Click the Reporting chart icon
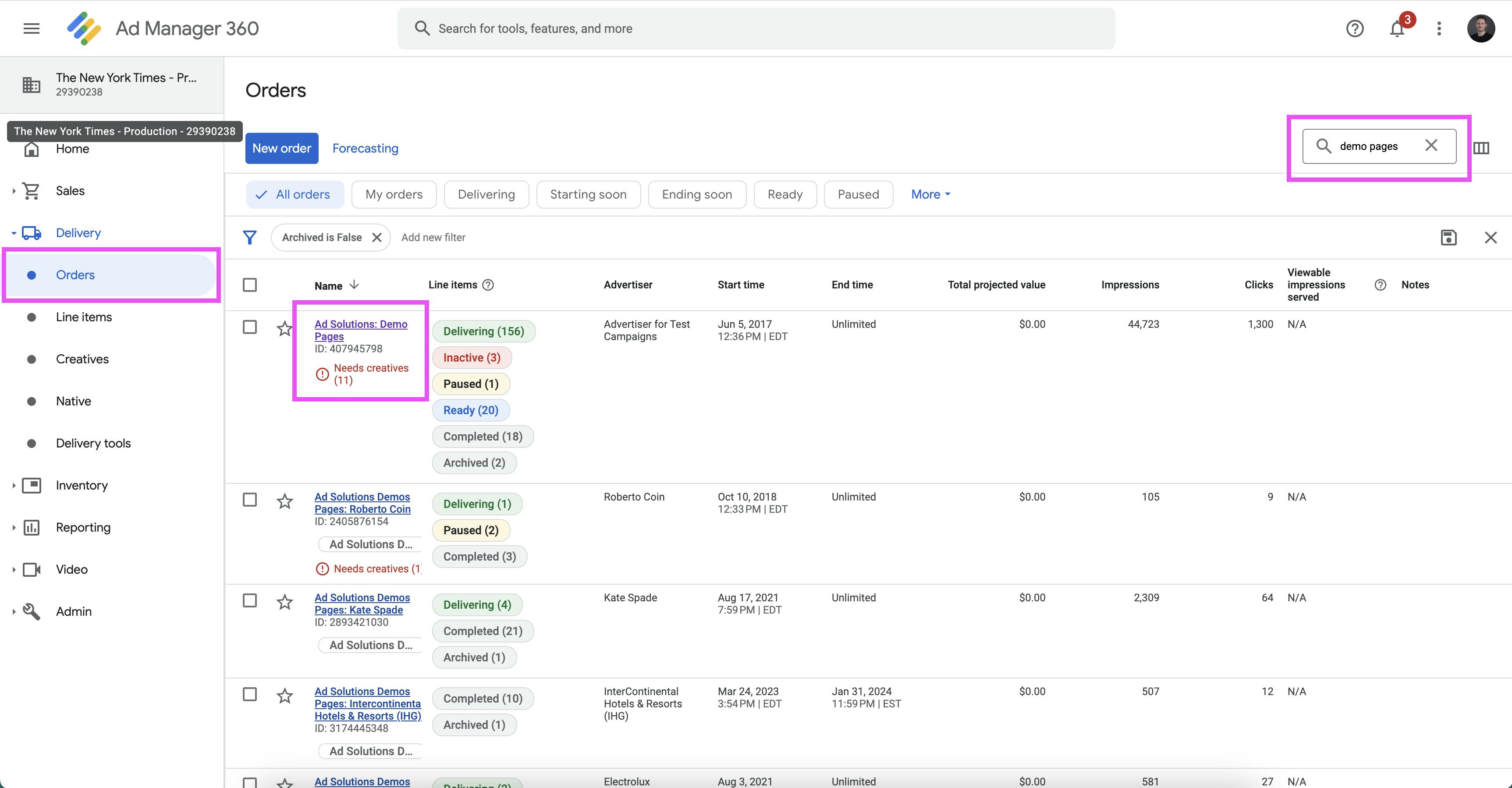Image resolution: width=1512 pixels, height=788 pixels. coord(31,527)
